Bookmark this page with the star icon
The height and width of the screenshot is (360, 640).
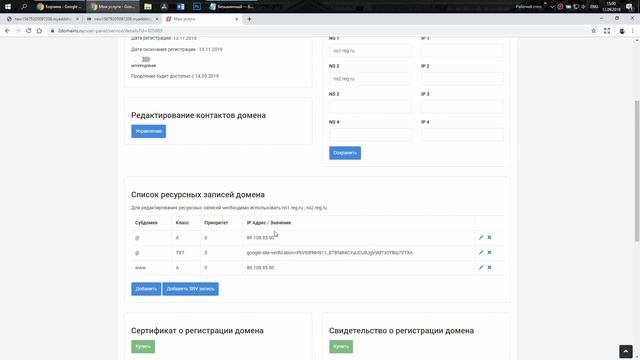click(593, 31)
